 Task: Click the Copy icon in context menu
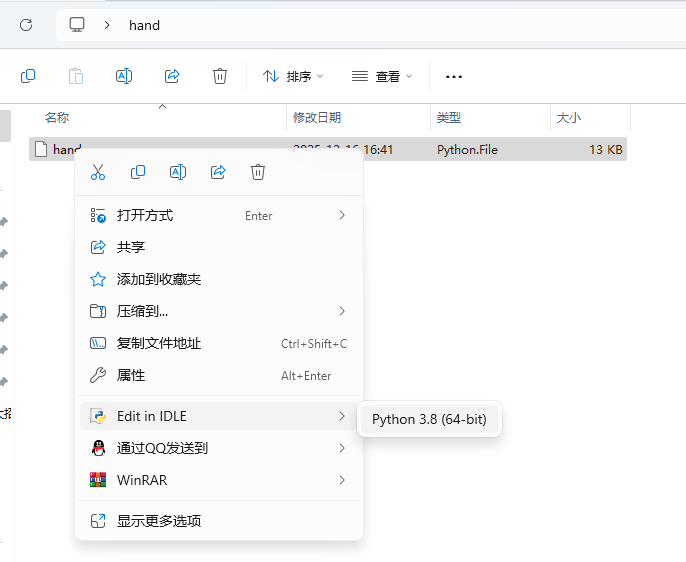[138, 172]
